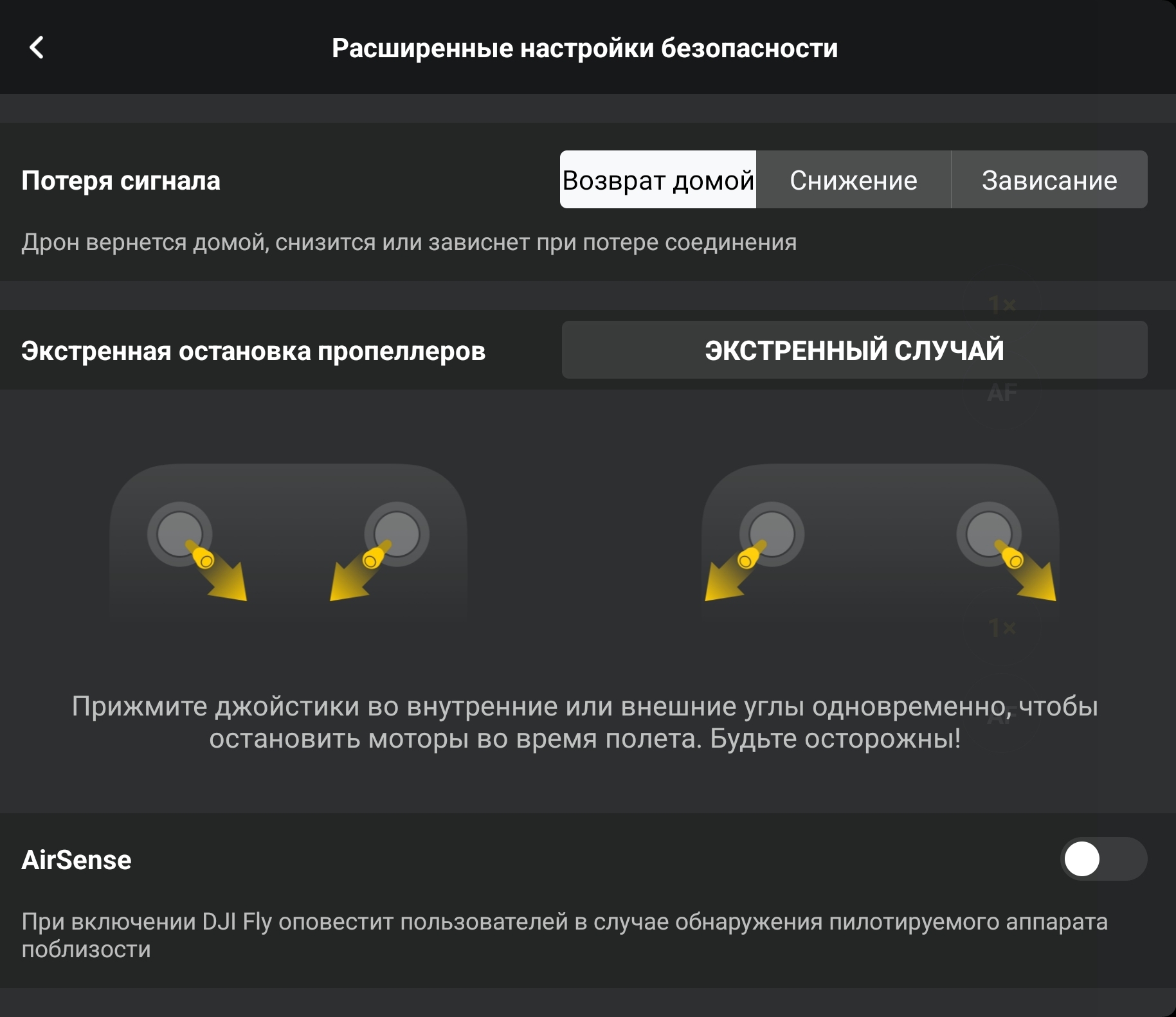Click the Потеря сигнала label
Viewport: 1176px width, 1017px height.
click(121, 181)
